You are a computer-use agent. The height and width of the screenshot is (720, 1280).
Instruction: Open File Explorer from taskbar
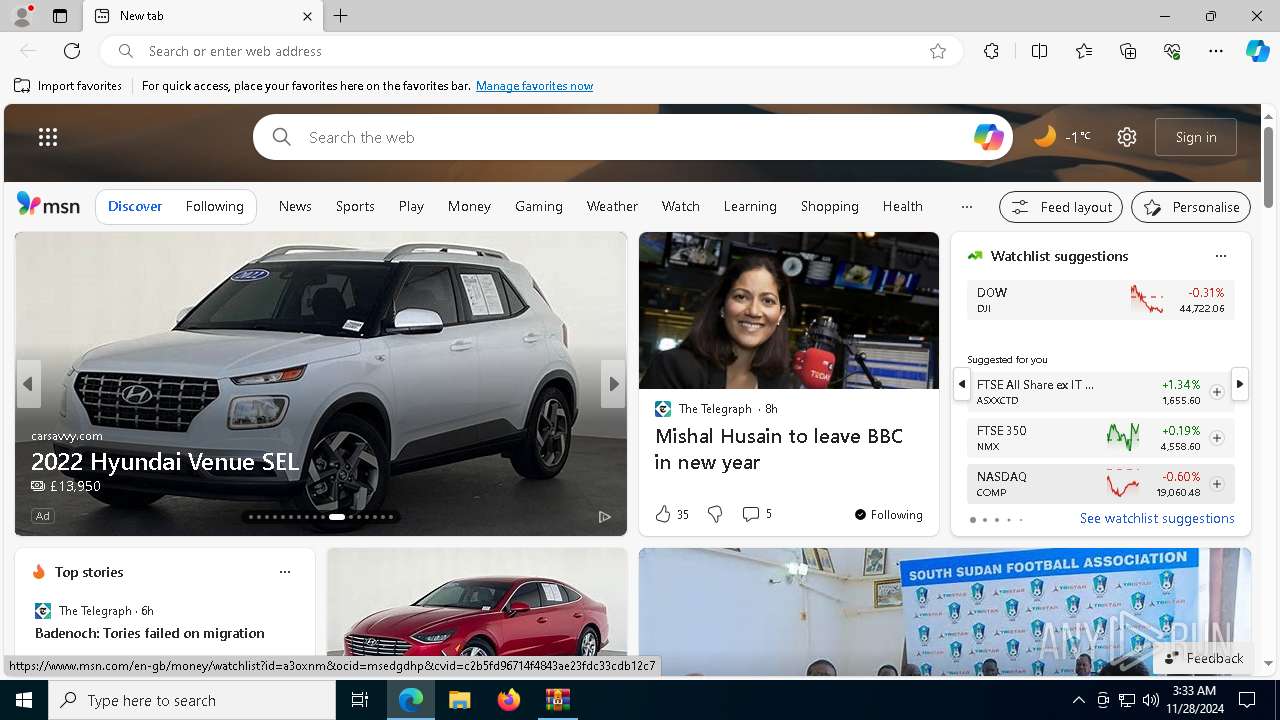459,700
